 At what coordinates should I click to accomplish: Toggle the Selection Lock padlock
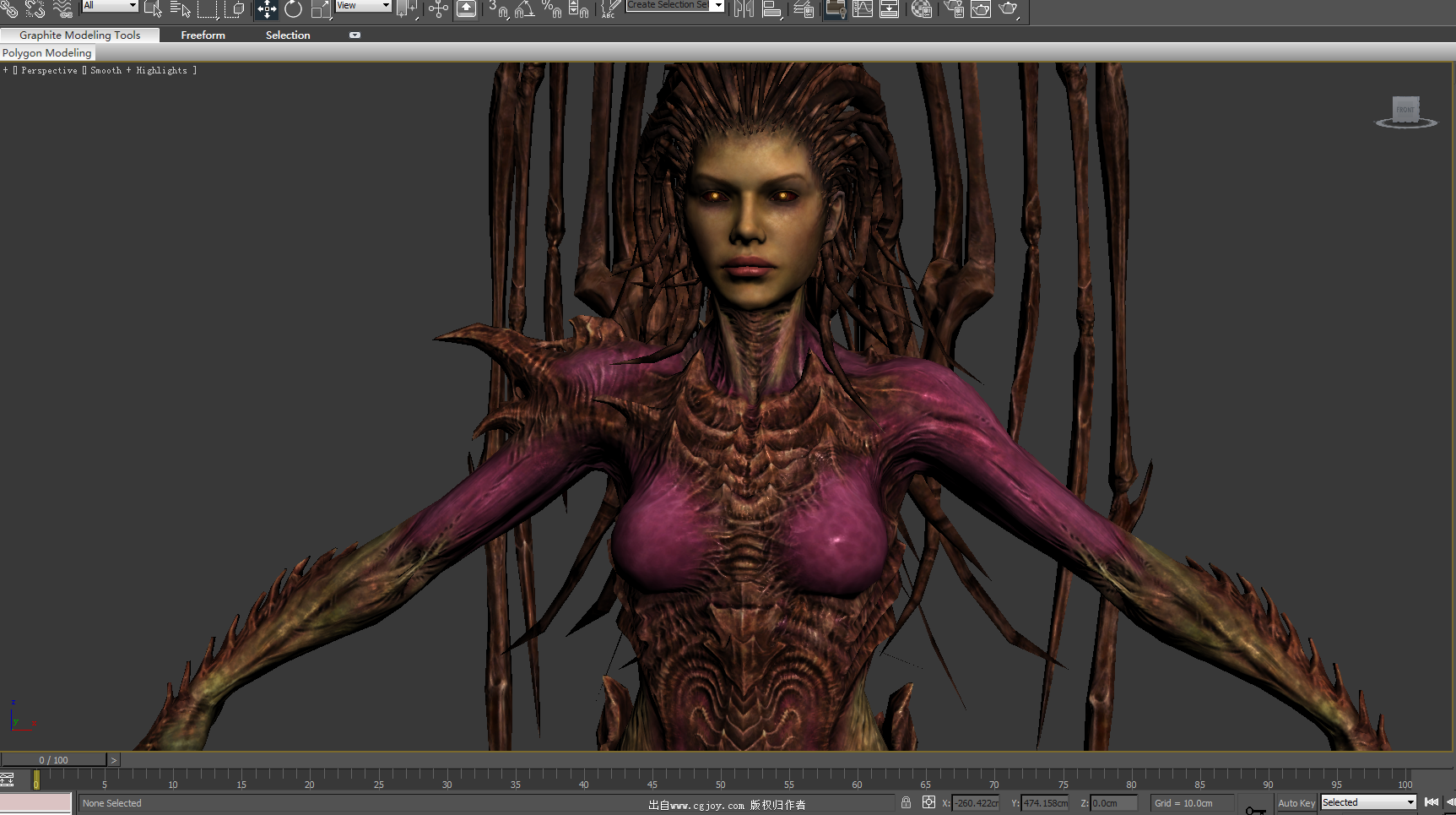click(906, 802)
